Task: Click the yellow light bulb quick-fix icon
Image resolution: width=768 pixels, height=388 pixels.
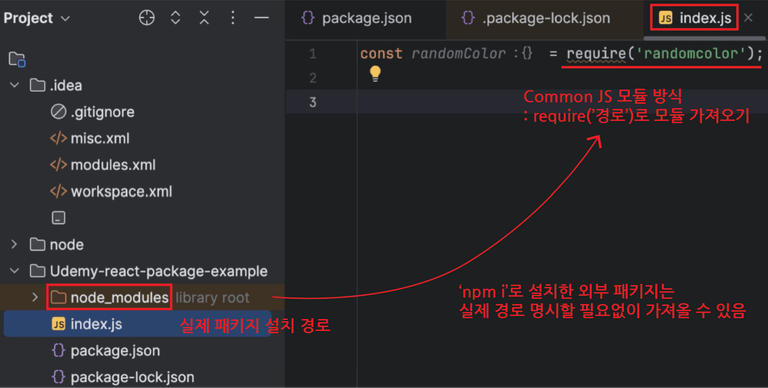Action: pyautogui.click(x=375, y=74)
